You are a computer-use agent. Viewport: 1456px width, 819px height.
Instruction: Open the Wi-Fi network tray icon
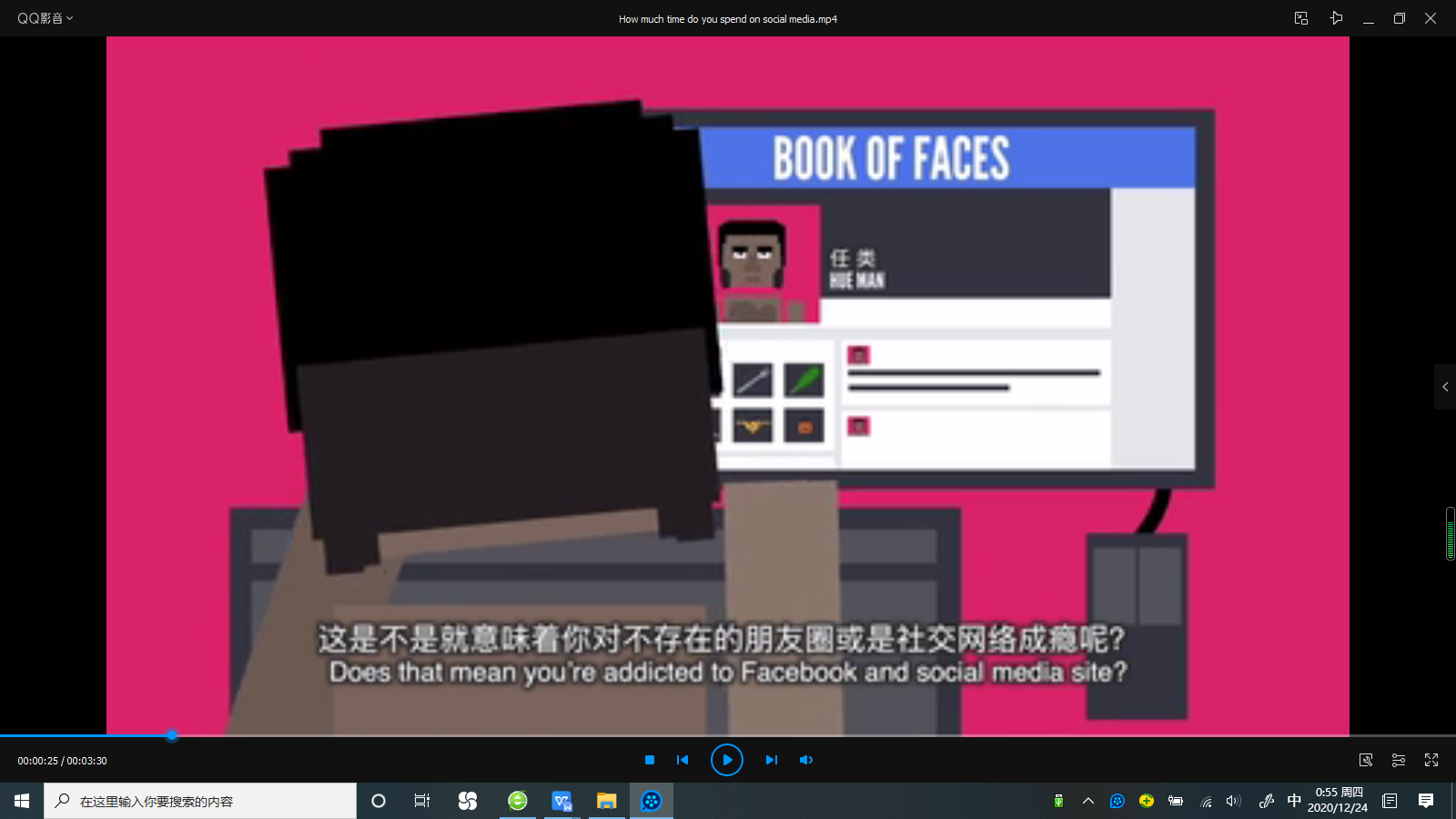(x=1206, y=801)
